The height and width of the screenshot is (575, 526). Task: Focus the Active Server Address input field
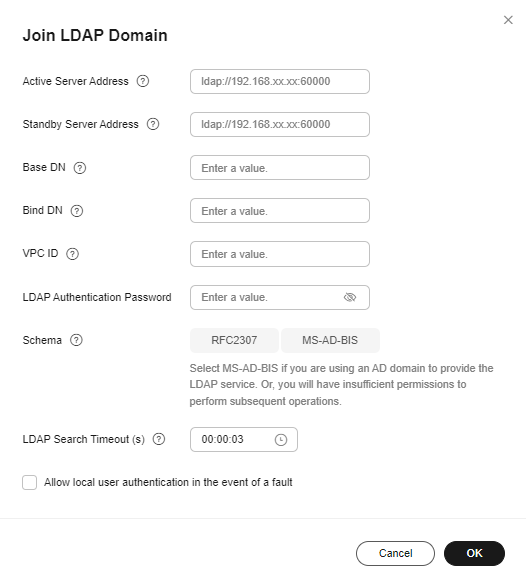coord(280,81)
